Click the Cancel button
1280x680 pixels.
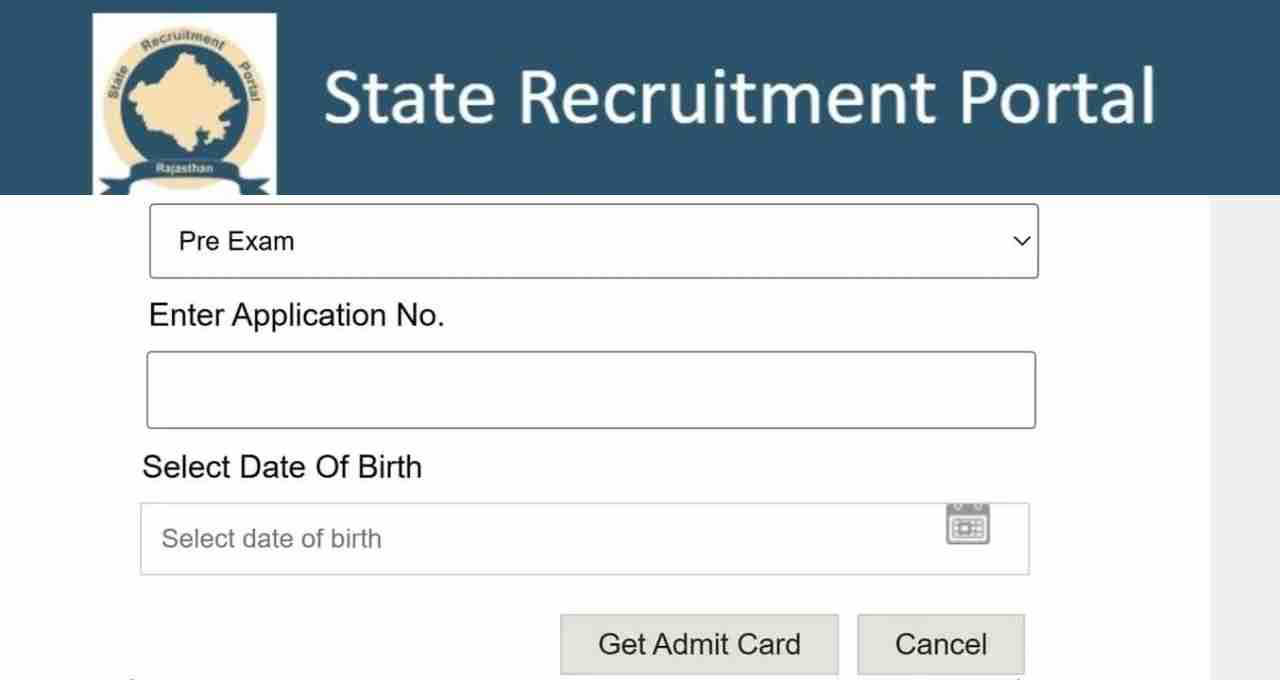coord(941,644)
